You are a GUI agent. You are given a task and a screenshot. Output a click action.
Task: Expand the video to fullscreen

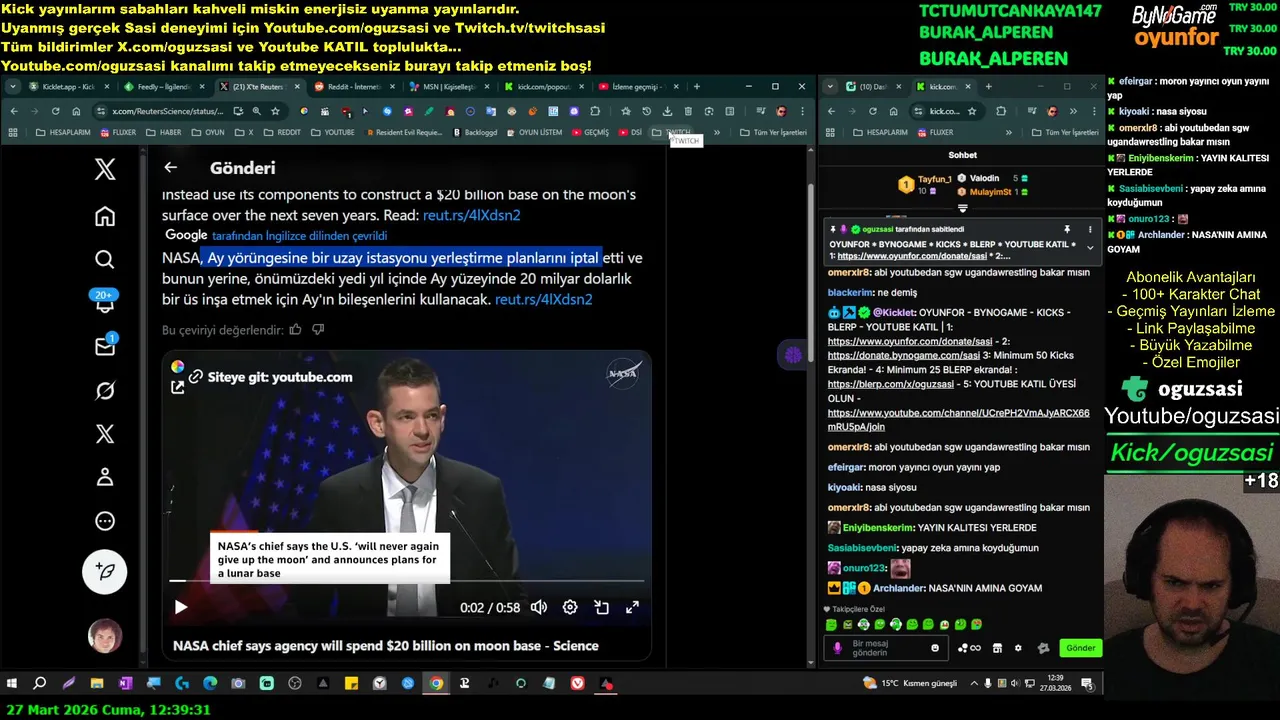click(x=632, y=607)
